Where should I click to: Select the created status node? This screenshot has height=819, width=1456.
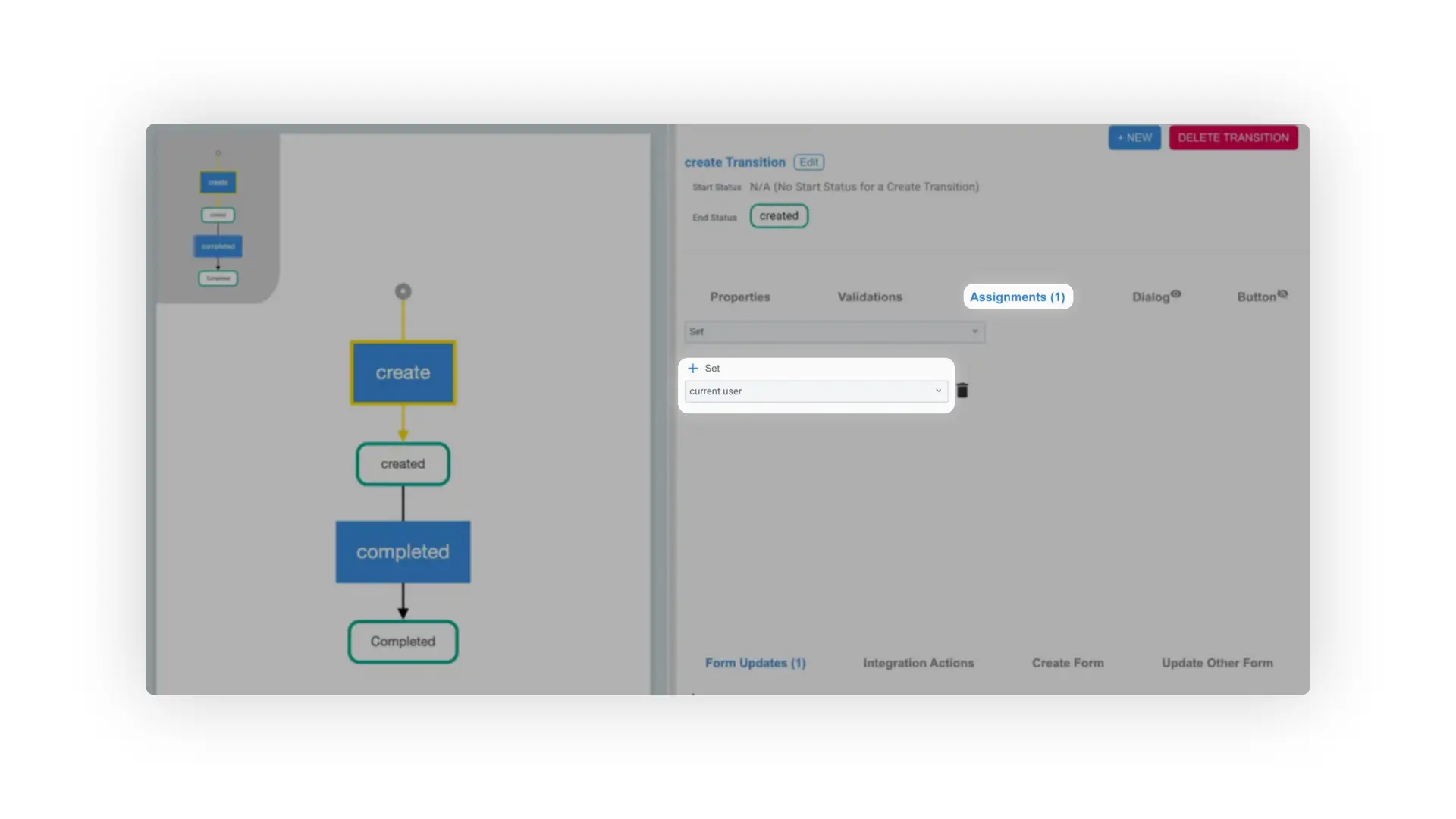[x=403, y=464]
